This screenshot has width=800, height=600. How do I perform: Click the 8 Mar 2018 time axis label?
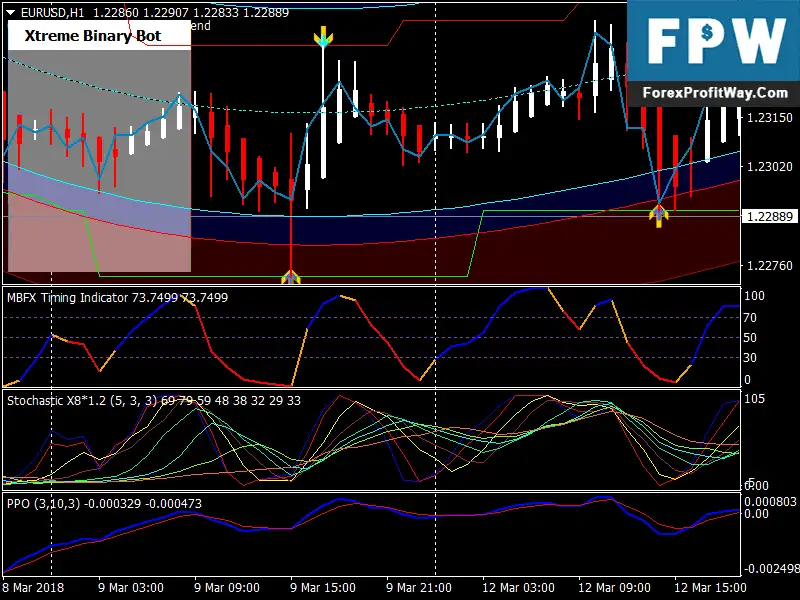(x=34, y=588)
